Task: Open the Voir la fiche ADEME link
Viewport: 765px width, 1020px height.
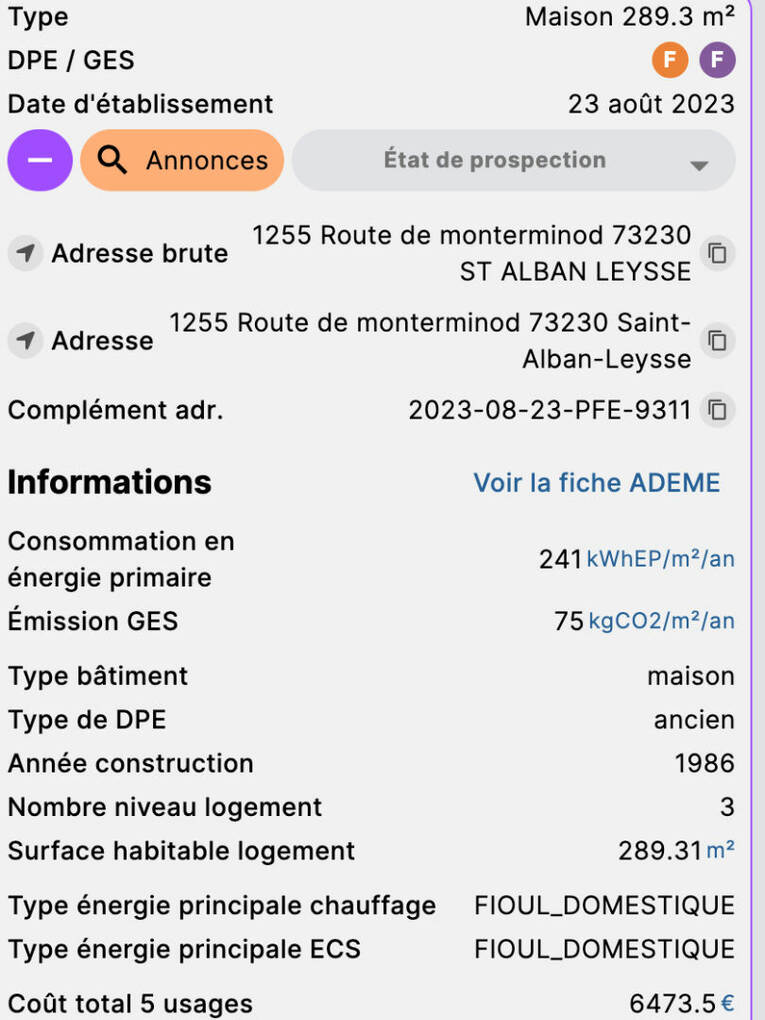Action: pyautogui.click(x=595, y=483)
